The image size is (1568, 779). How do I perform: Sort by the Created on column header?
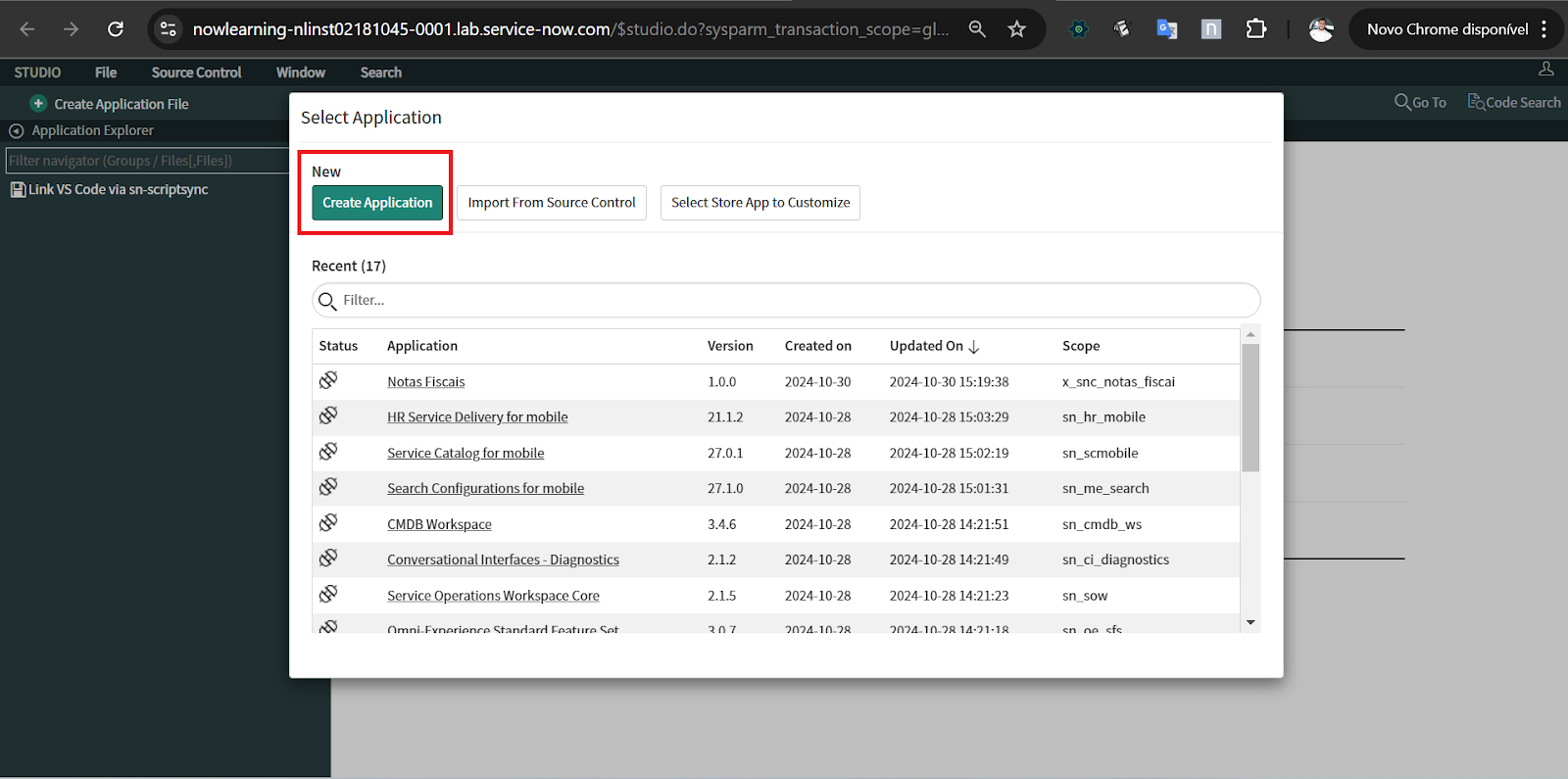(818, 346)
